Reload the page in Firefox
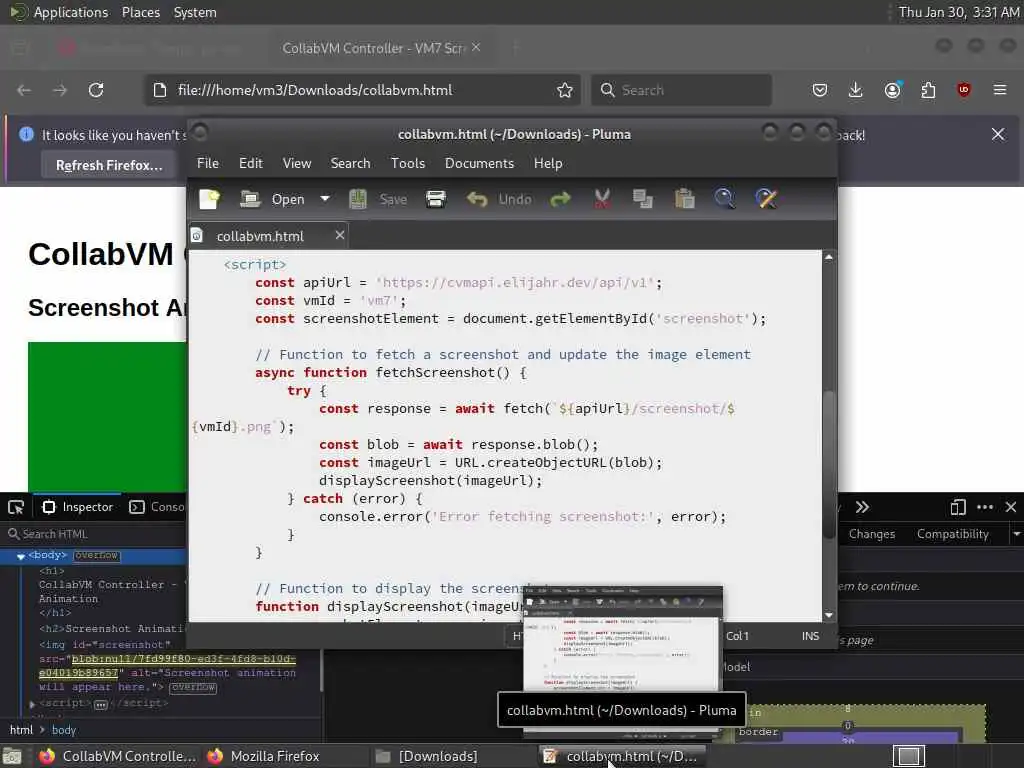The height and width of the screenshot is (768, 1024). tap(96, 90)
